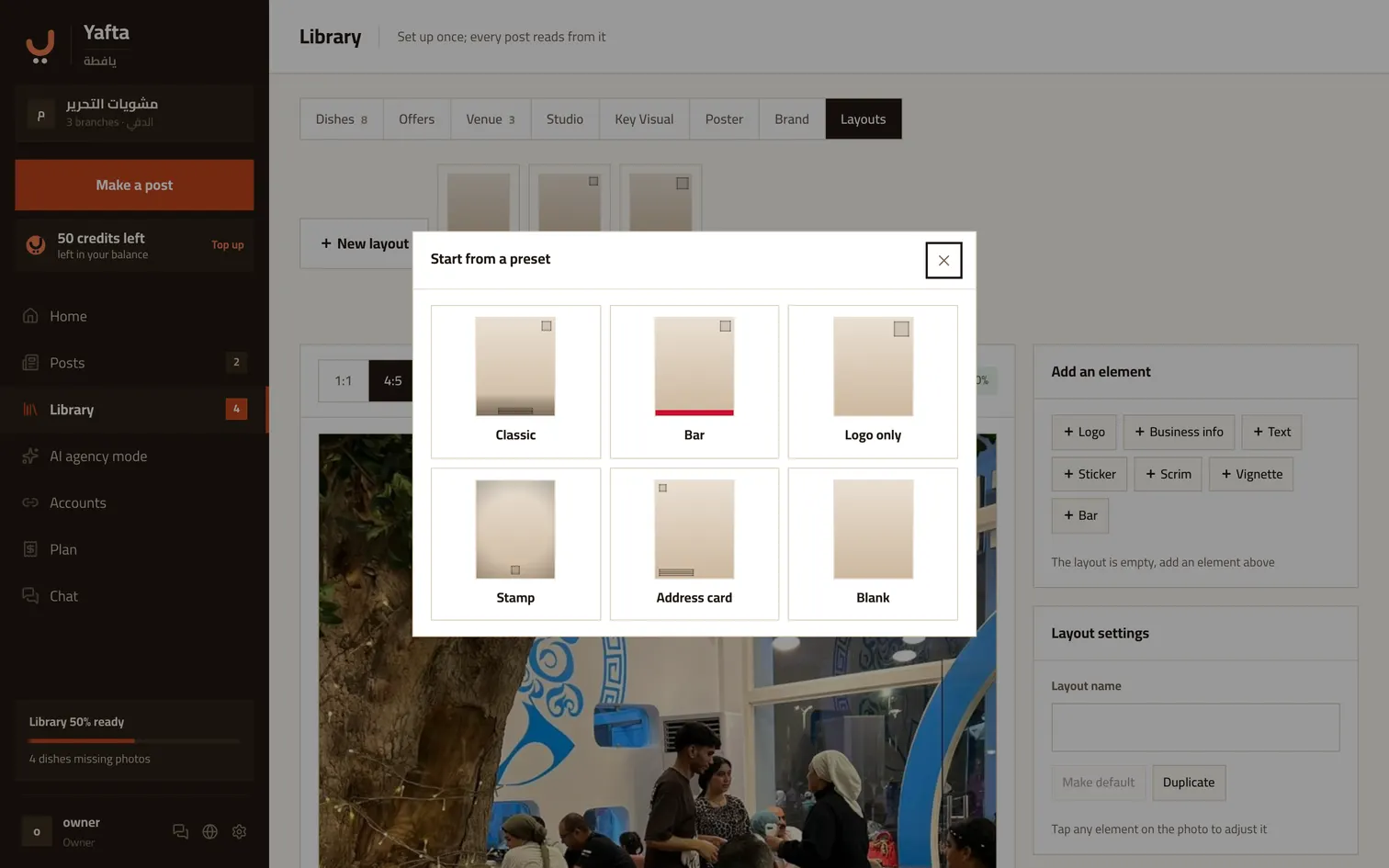The image size is (1389, 868).
Task: Click '4 dishes missing photos' text
Action: coord(89,759)
